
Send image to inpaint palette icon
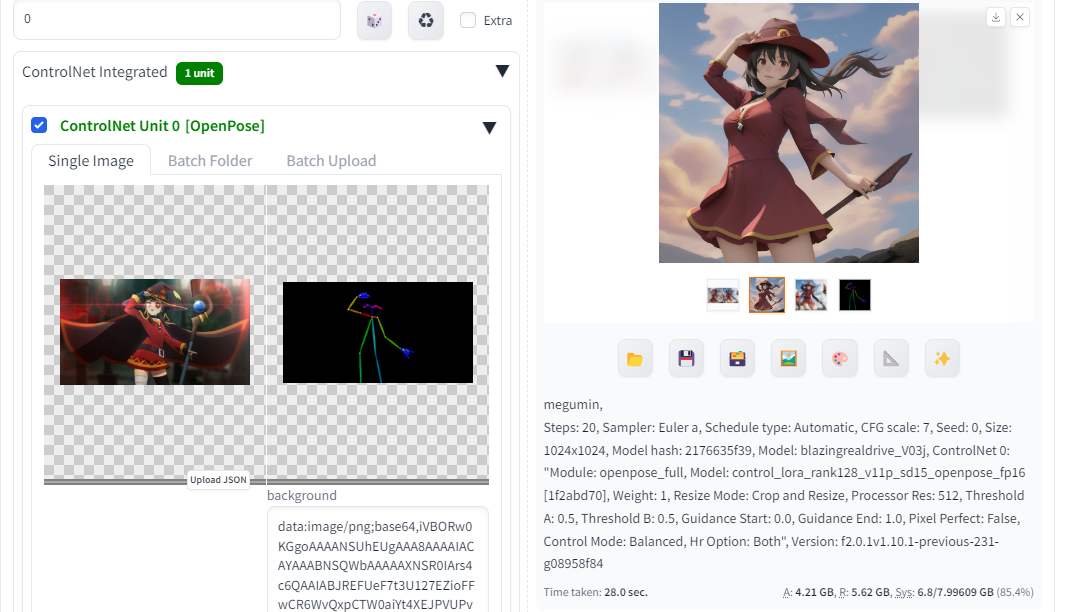point(840,359)
